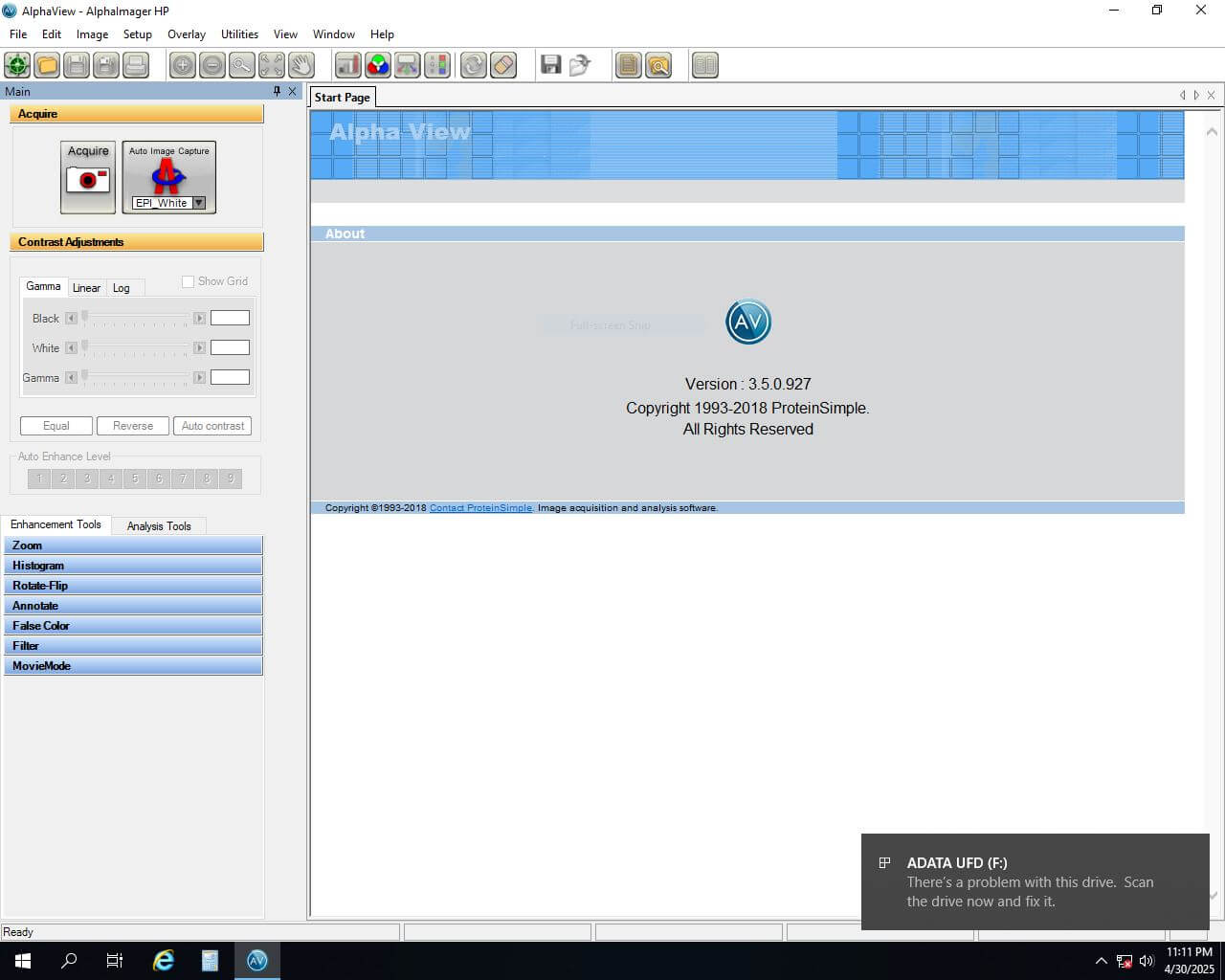This screenshot has width=1225, height=980.
Task: Click the Black level slider
Action: [134, 318]
